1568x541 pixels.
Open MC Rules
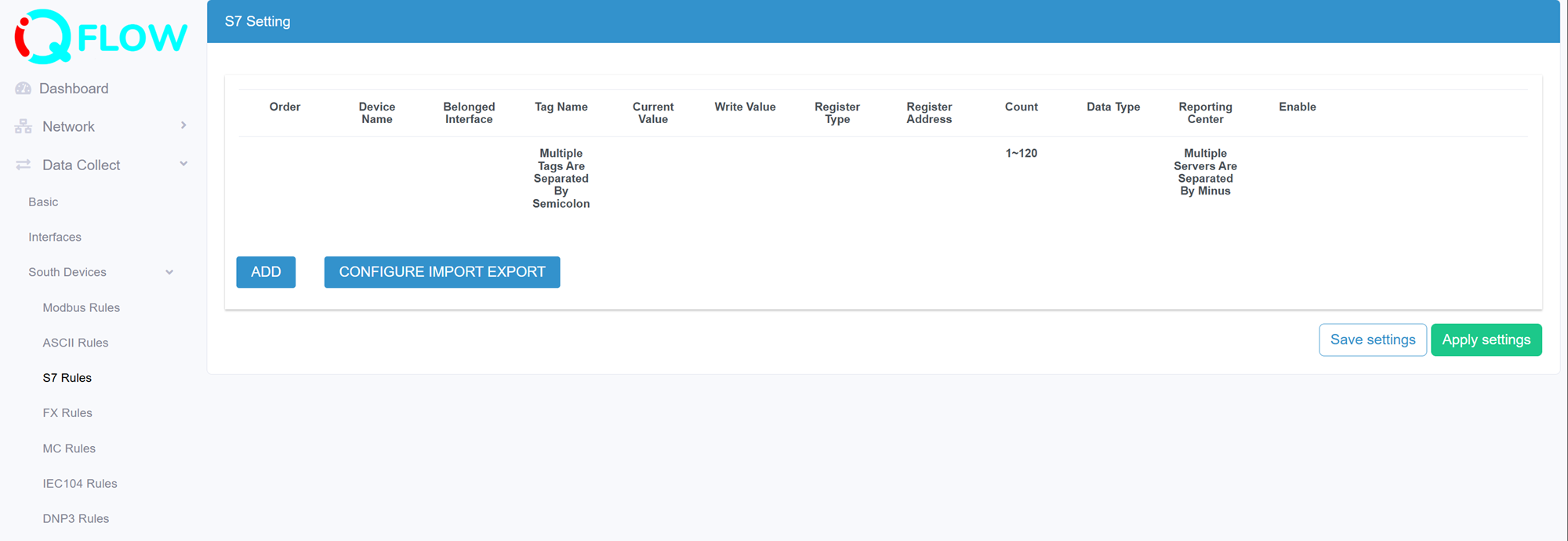coord(69,448)
